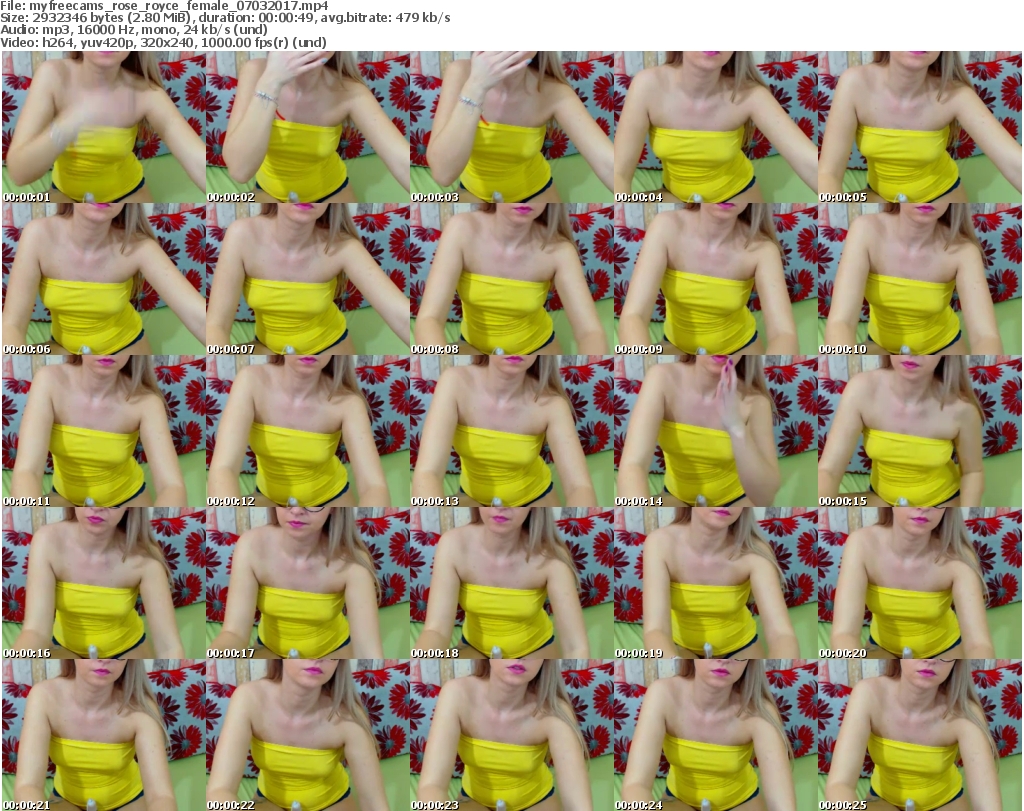
Task: Pick the thumbnail at 00:00:13
Action: click(511, 432)
